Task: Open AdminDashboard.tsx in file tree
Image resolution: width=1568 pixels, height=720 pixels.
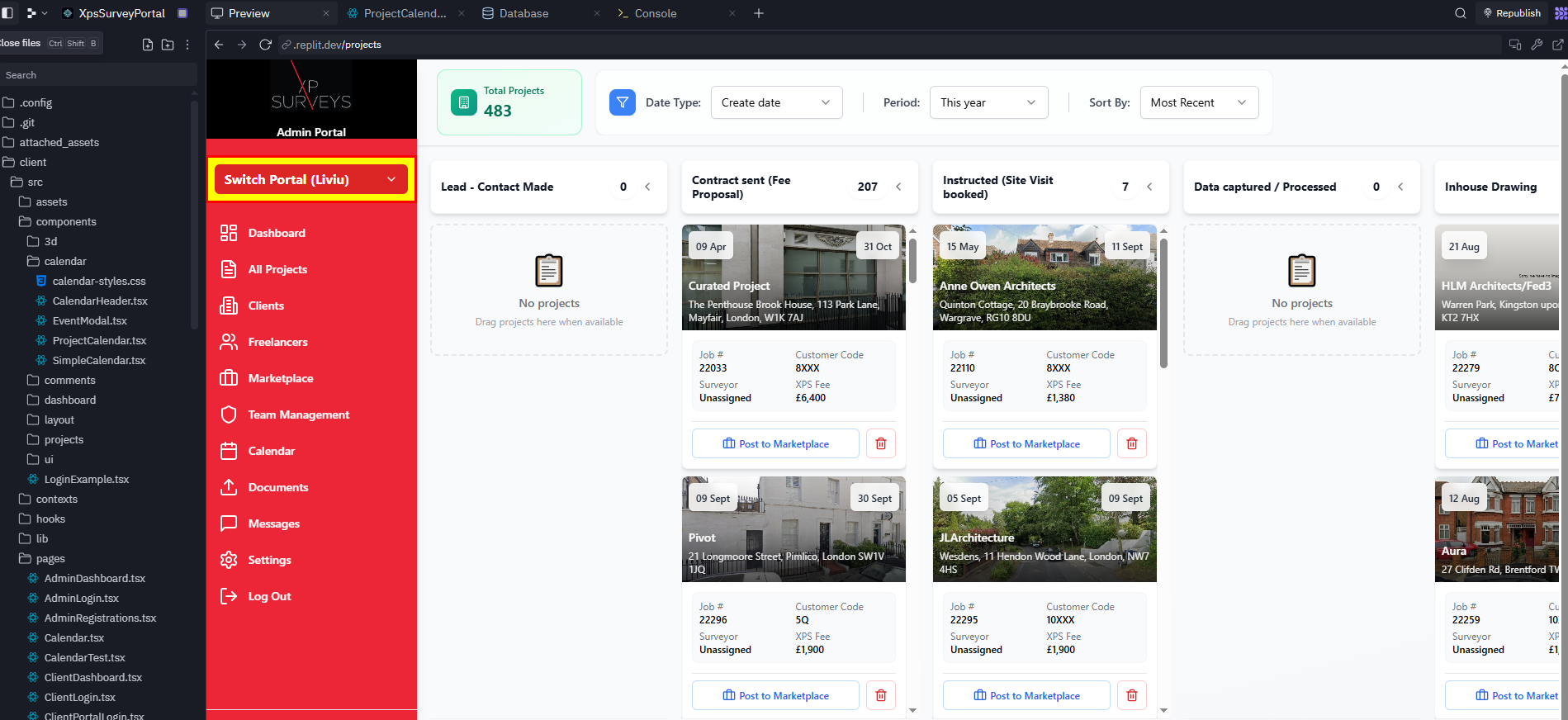Action: 95,578
